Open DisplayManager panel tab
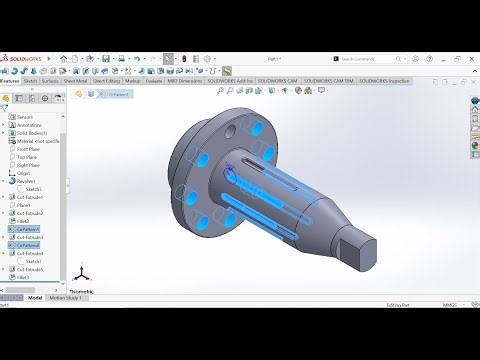The image size is (480, 360). (x=58, y=98)
